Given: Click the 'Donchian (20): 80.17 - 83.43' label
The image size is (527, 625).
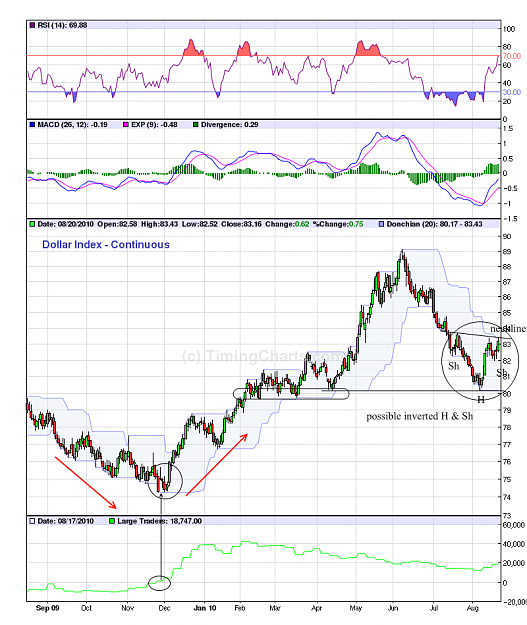Looking at the screenshot, I should coord(435,224).
